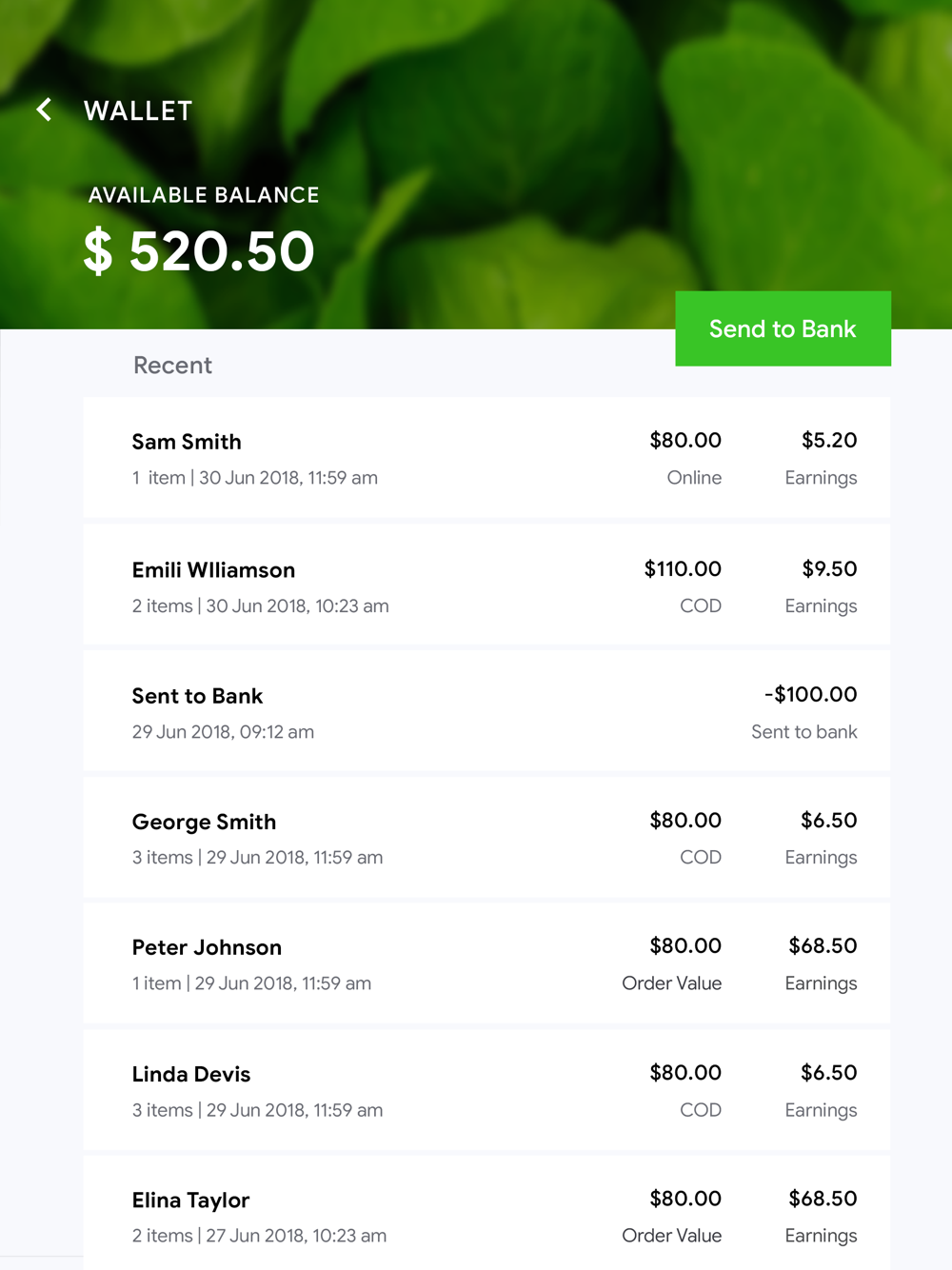Tap the back arrow icon

[45, 110]
